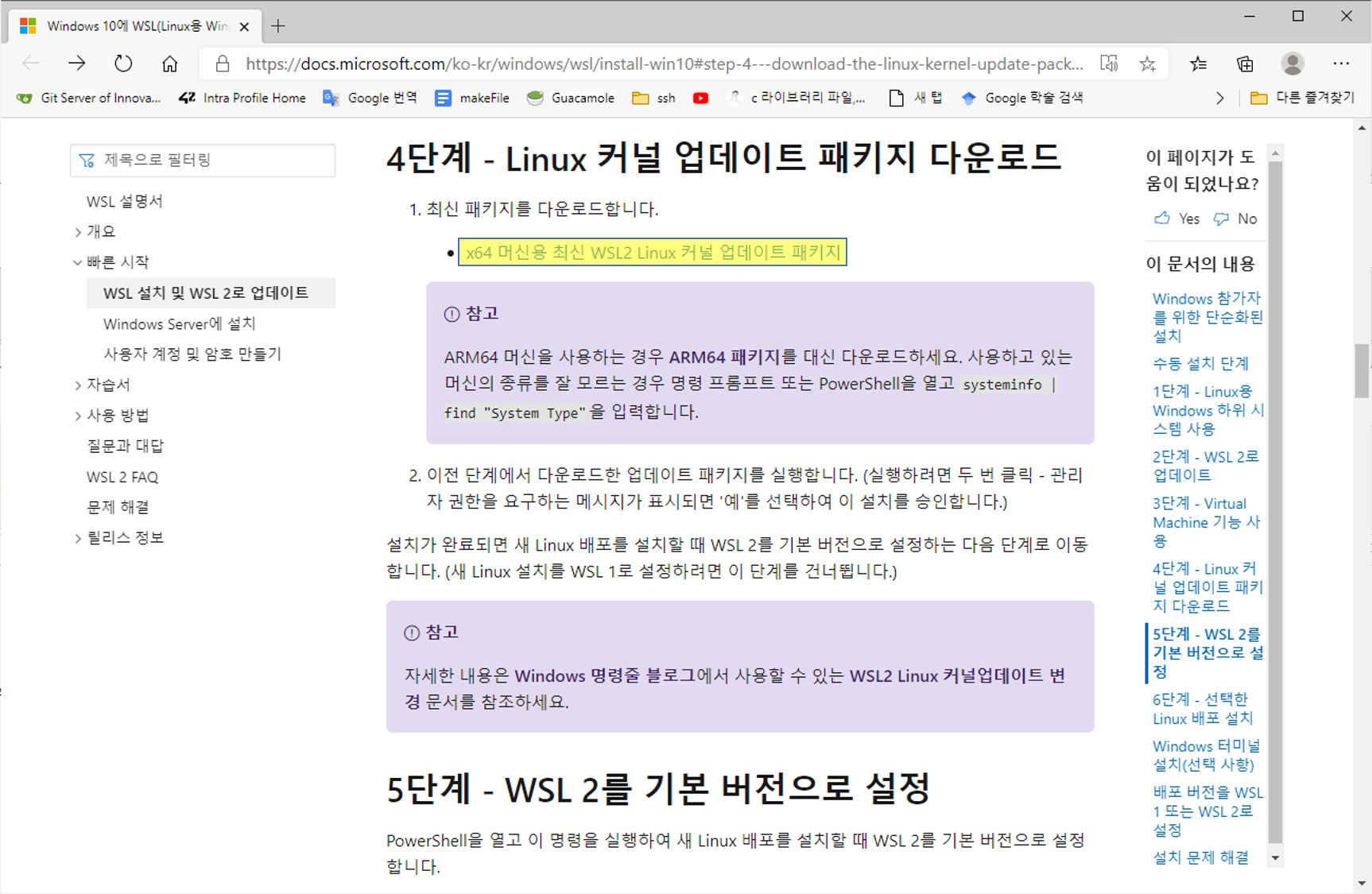The image size is (1372, 894).
Task: Download x64 WSL2 Linux 커널 업데이트 패키지
Action: click(653, 252)
